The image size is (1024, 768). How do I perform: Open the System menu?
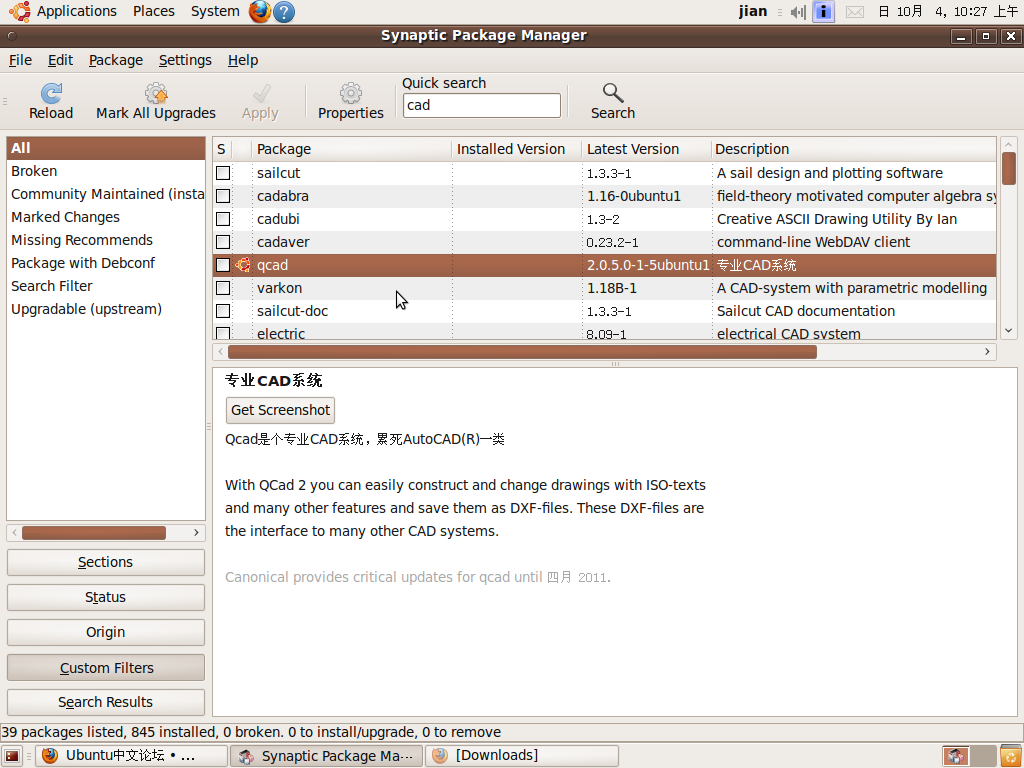click(215, 12)
